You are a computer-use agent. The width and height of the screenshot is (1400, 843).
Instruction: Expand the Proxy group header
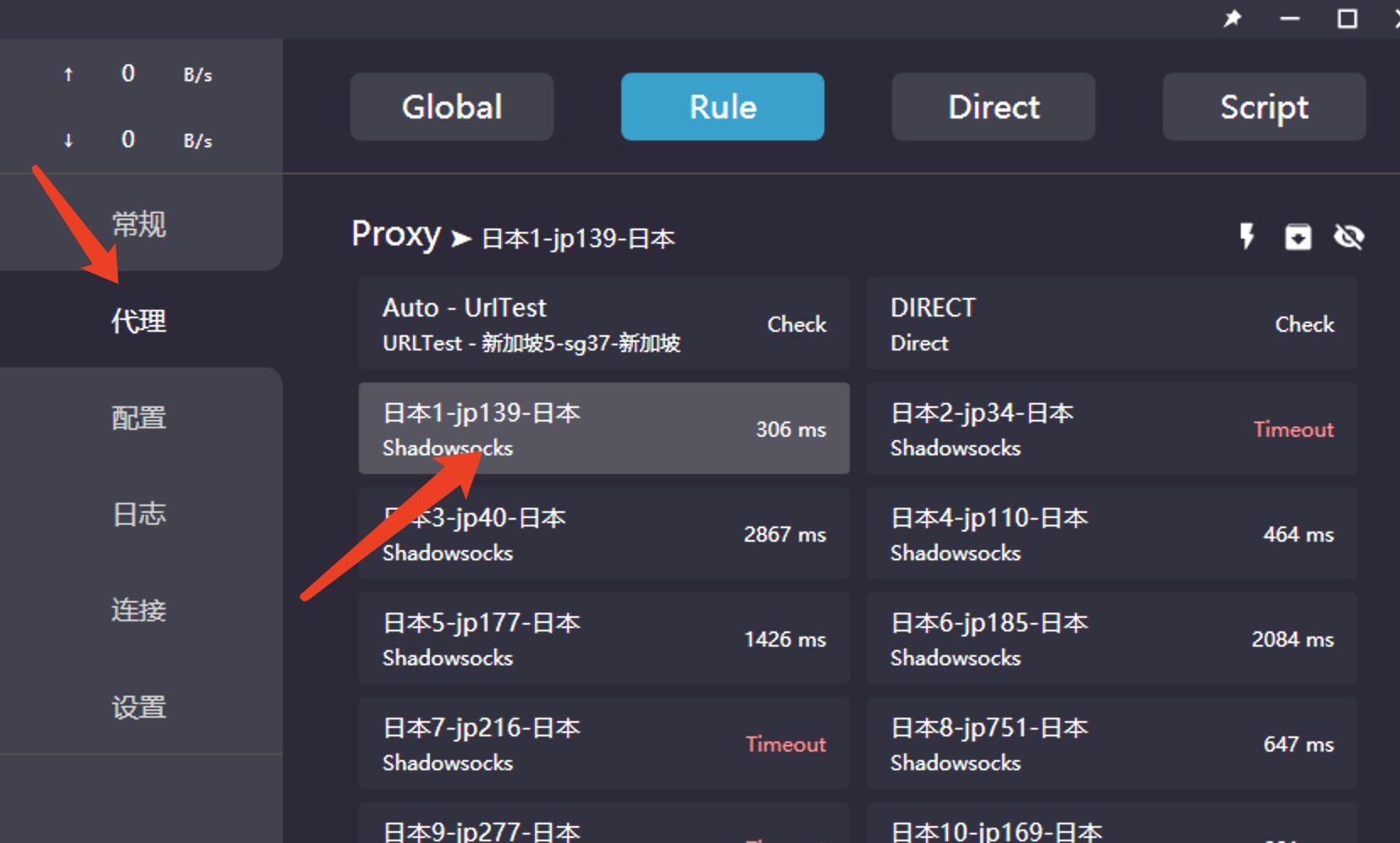click(396, 235)
